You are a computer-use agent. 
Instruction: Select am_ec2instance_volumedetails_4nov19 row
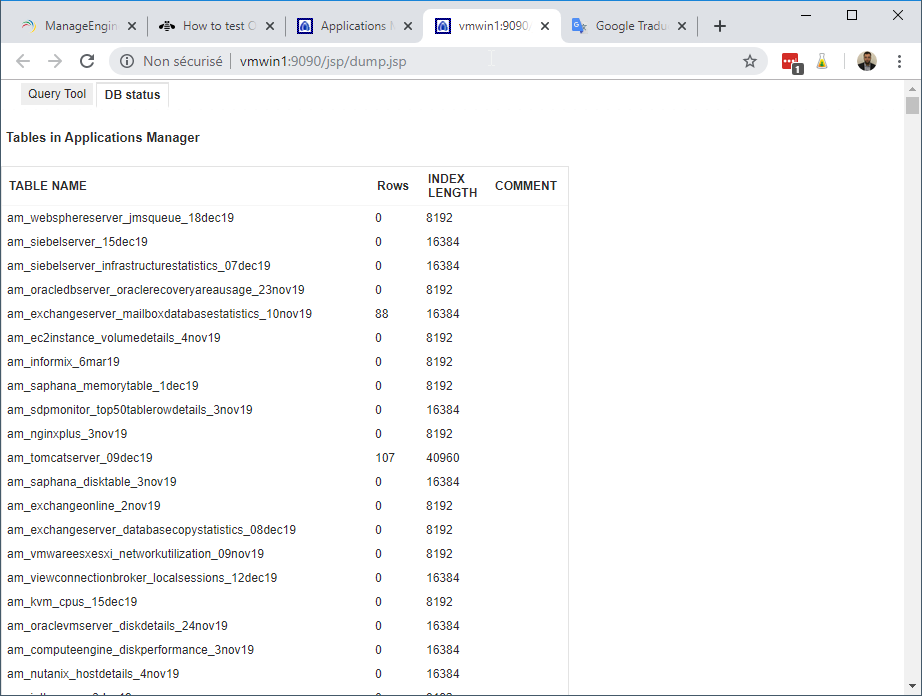tap(285, 338)
